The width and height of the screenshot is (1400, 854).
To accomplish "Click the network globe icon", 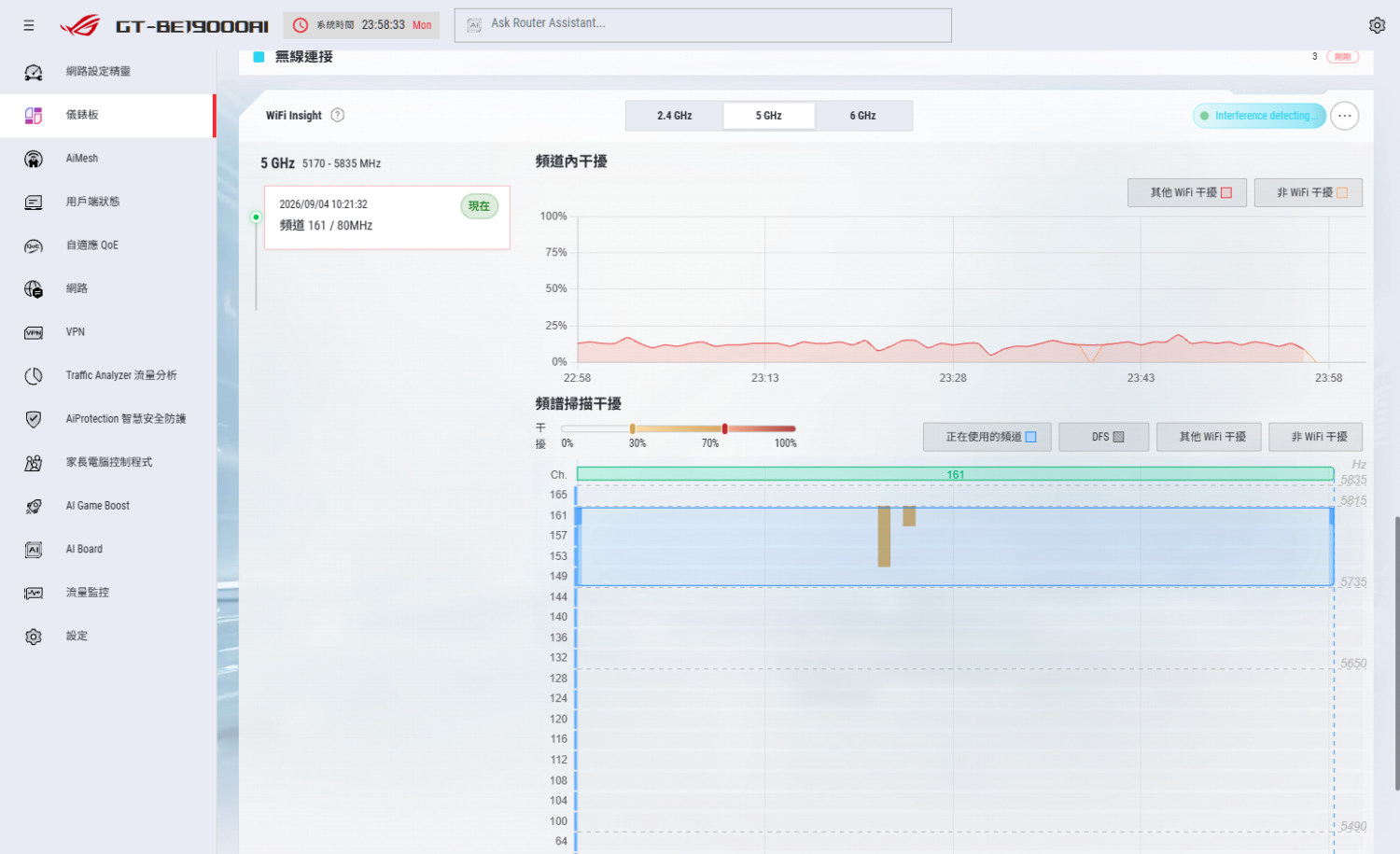I will (34, 288).
